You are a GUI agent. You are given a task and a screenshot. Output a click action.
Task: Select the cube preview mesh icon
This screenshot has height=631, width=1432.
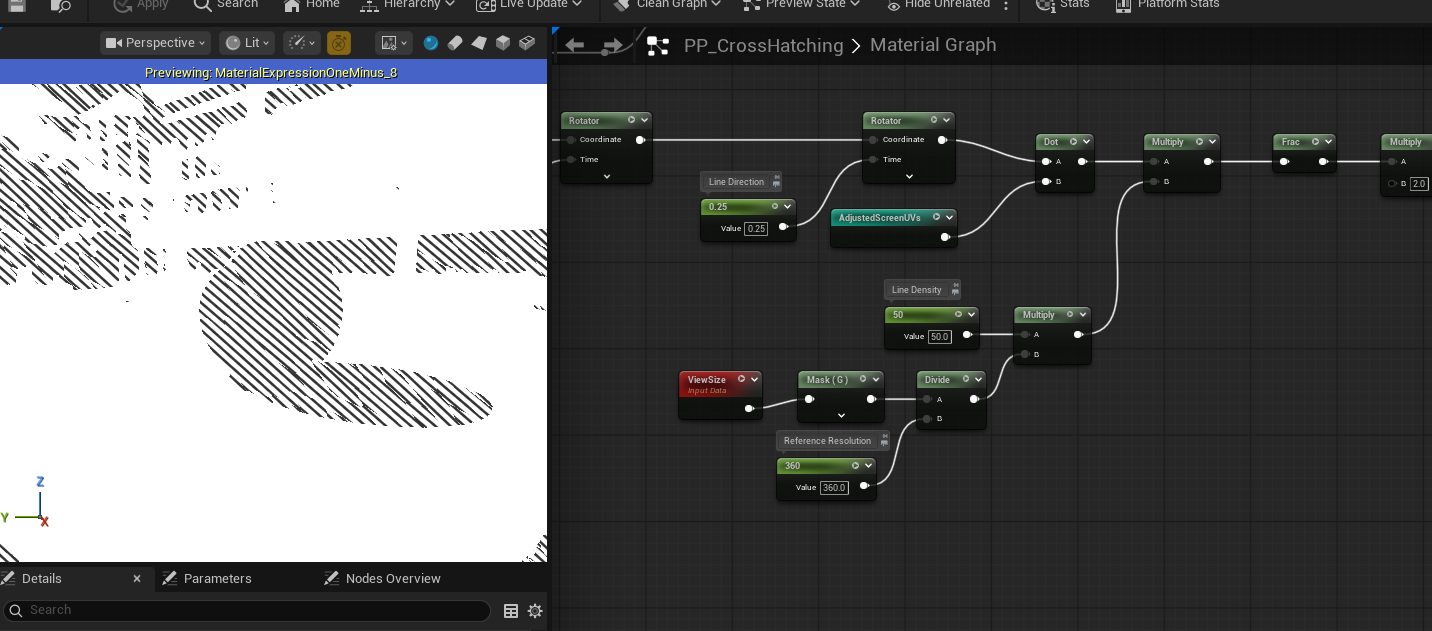point(503,43)
